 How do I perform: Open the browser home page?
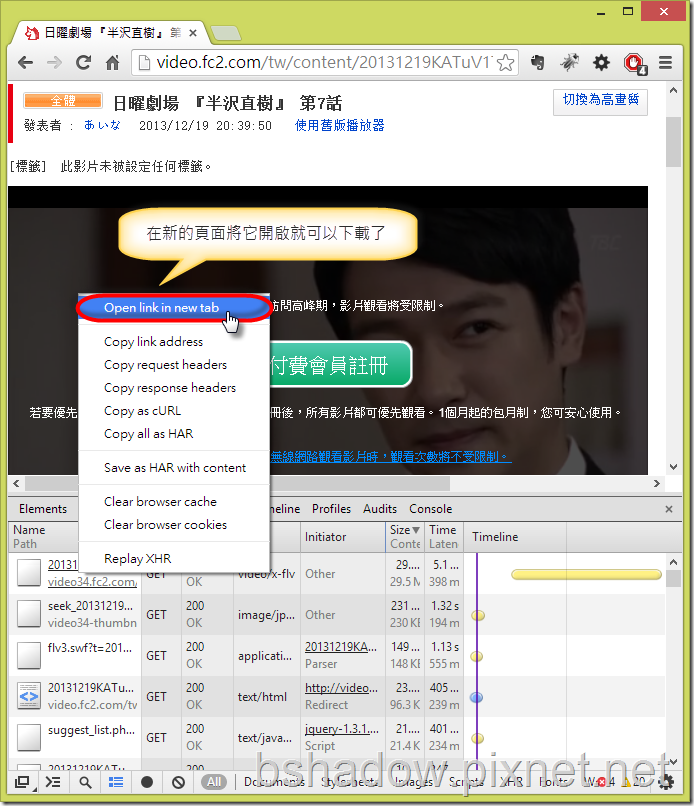click(113, 63)
